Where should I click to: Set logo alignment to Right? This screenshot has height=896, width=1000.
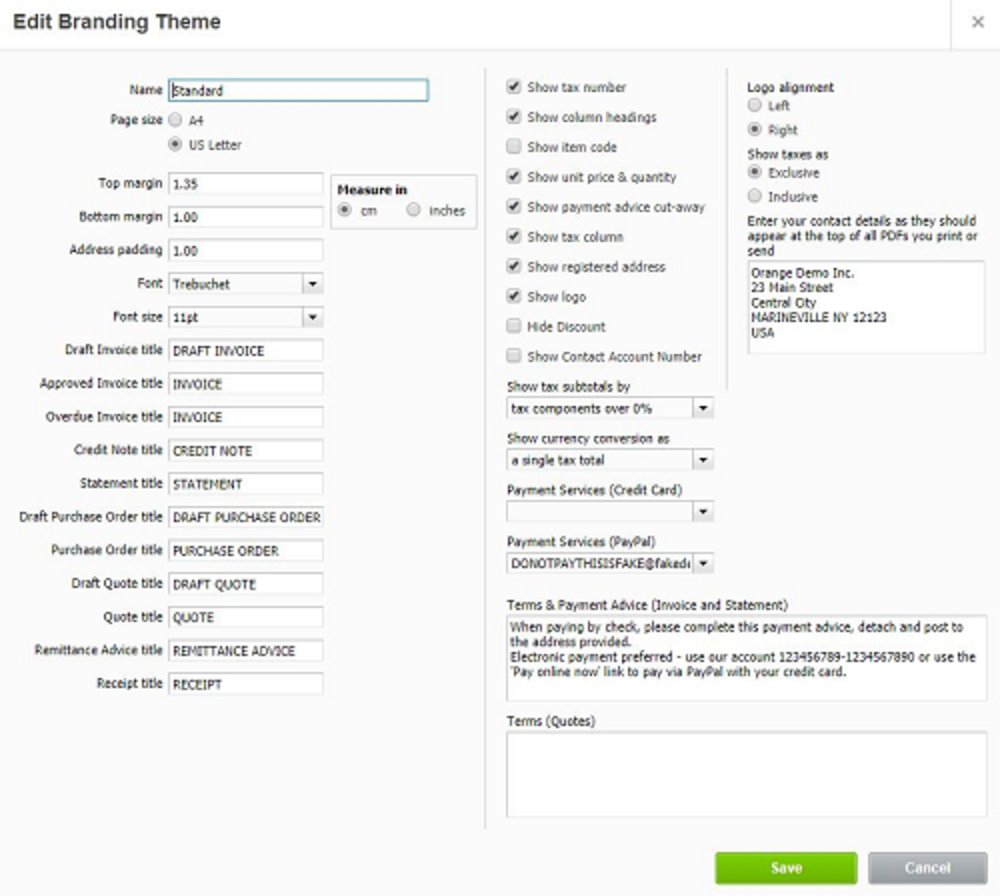(754, 129)
